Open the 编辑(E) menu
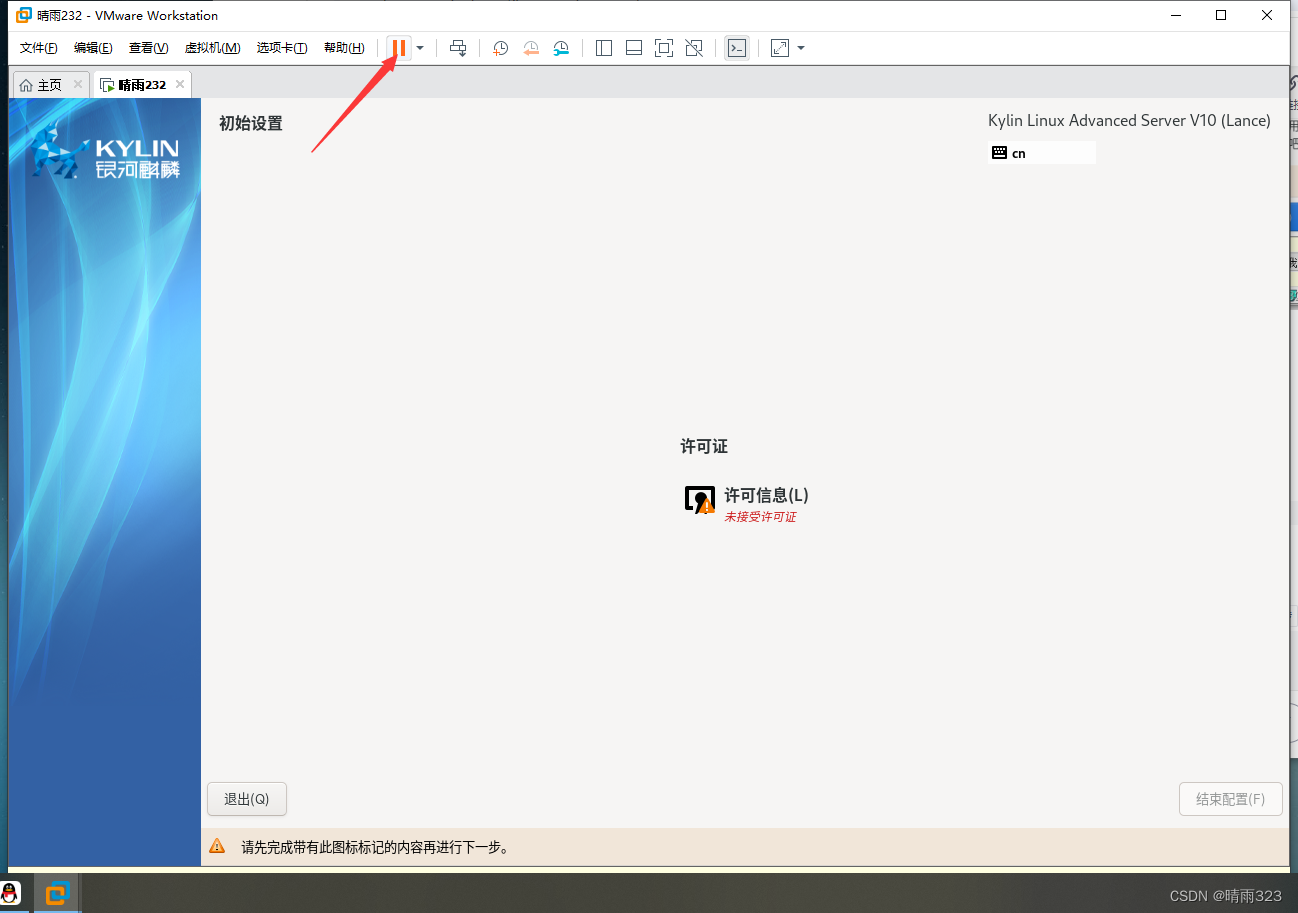Image resolution: width=1298 pixels, height=913 pixels. point(93,48)
